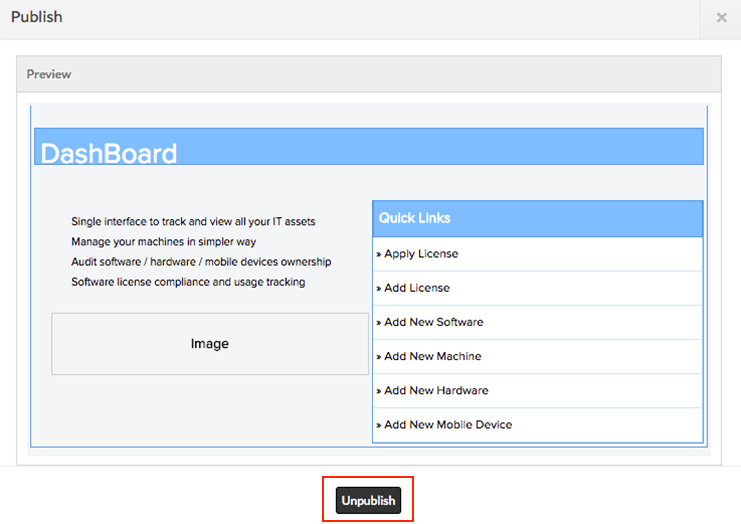Click the DashBoard heading banner

(368, 147)
